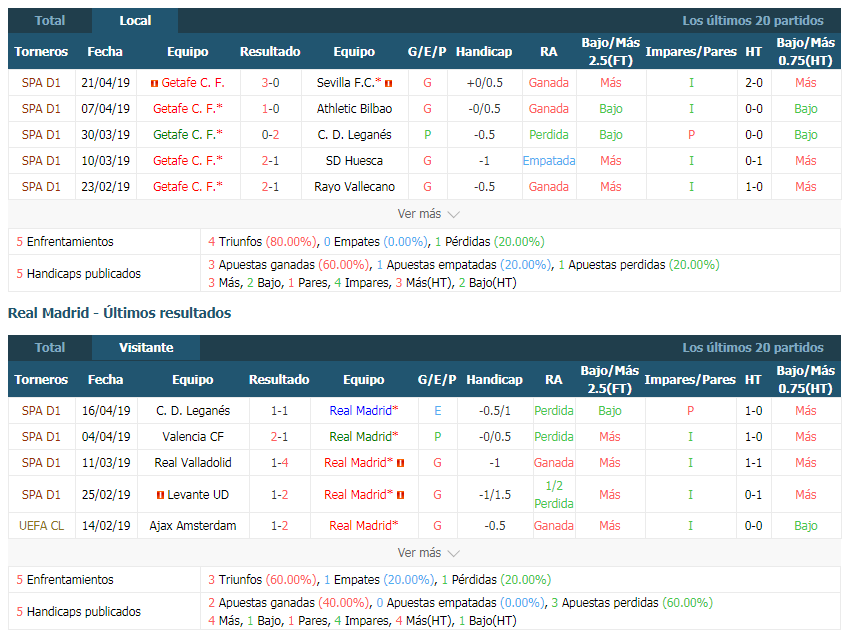847x634 pixels.
Task: Open Ajax Amsterdam team link
Action: [x=193, y=525]
